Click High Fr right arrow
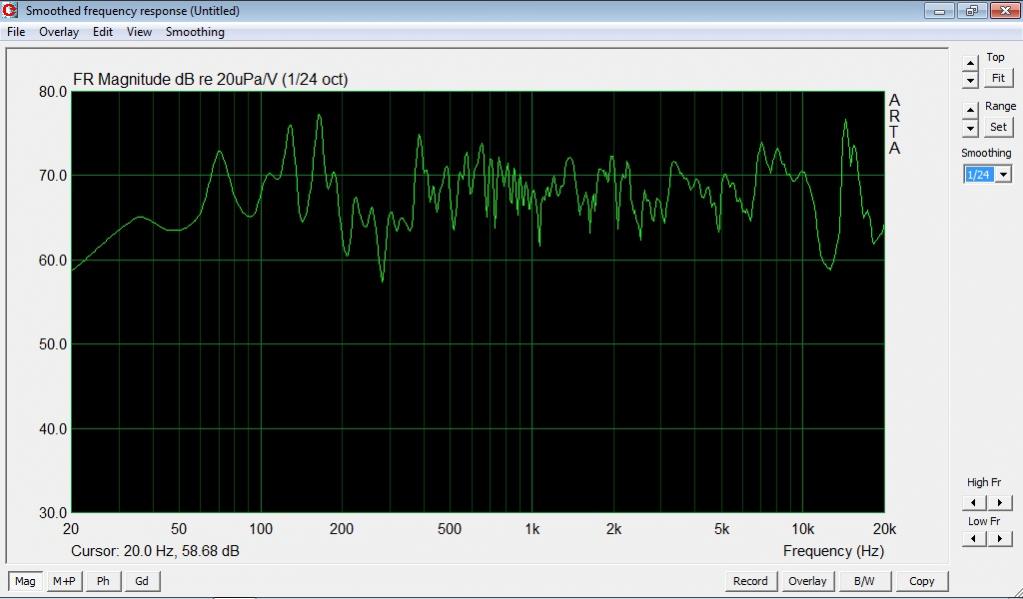Screen dimensions: 1023x599 click(1000, 502)
